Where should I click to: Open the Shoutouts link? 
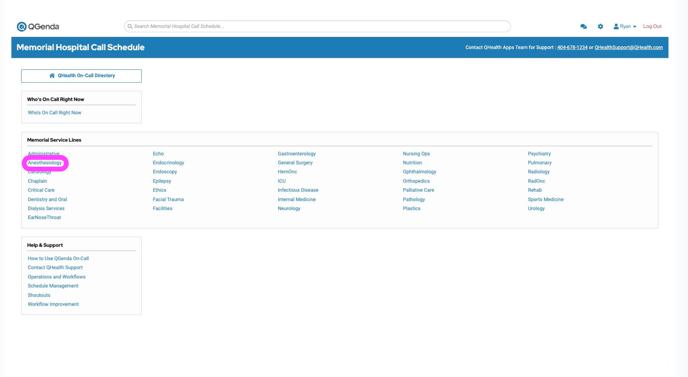pos(39,295)
